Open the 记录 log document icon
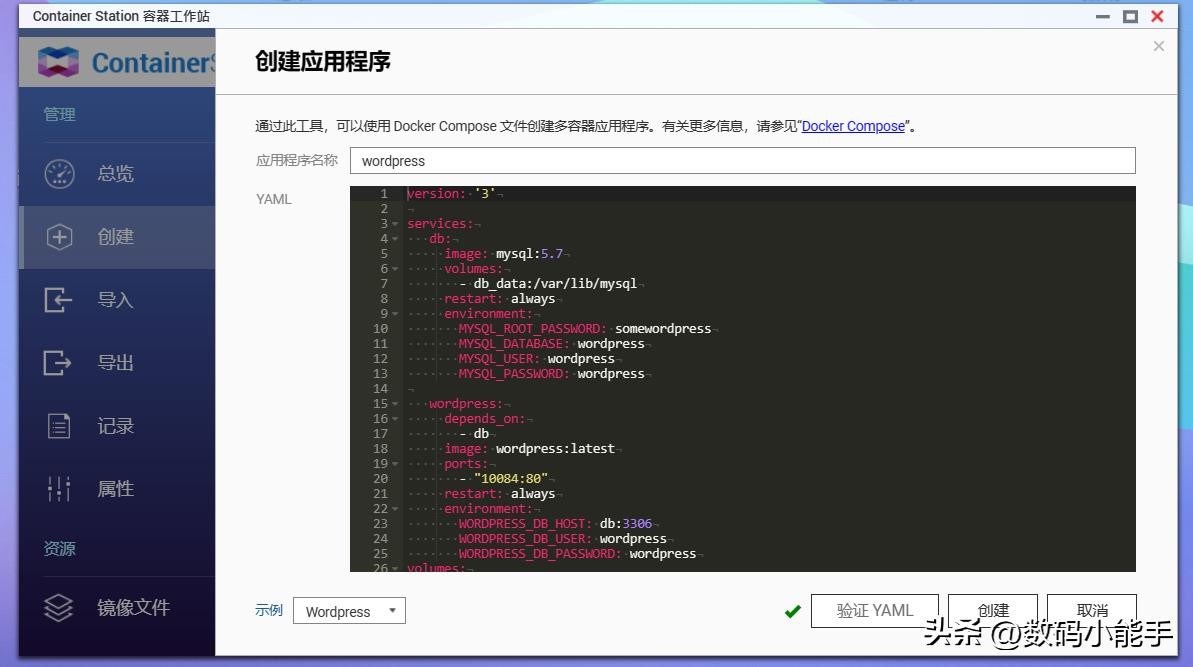This screenshot has height=667, width=1193. tap(60, 426)
